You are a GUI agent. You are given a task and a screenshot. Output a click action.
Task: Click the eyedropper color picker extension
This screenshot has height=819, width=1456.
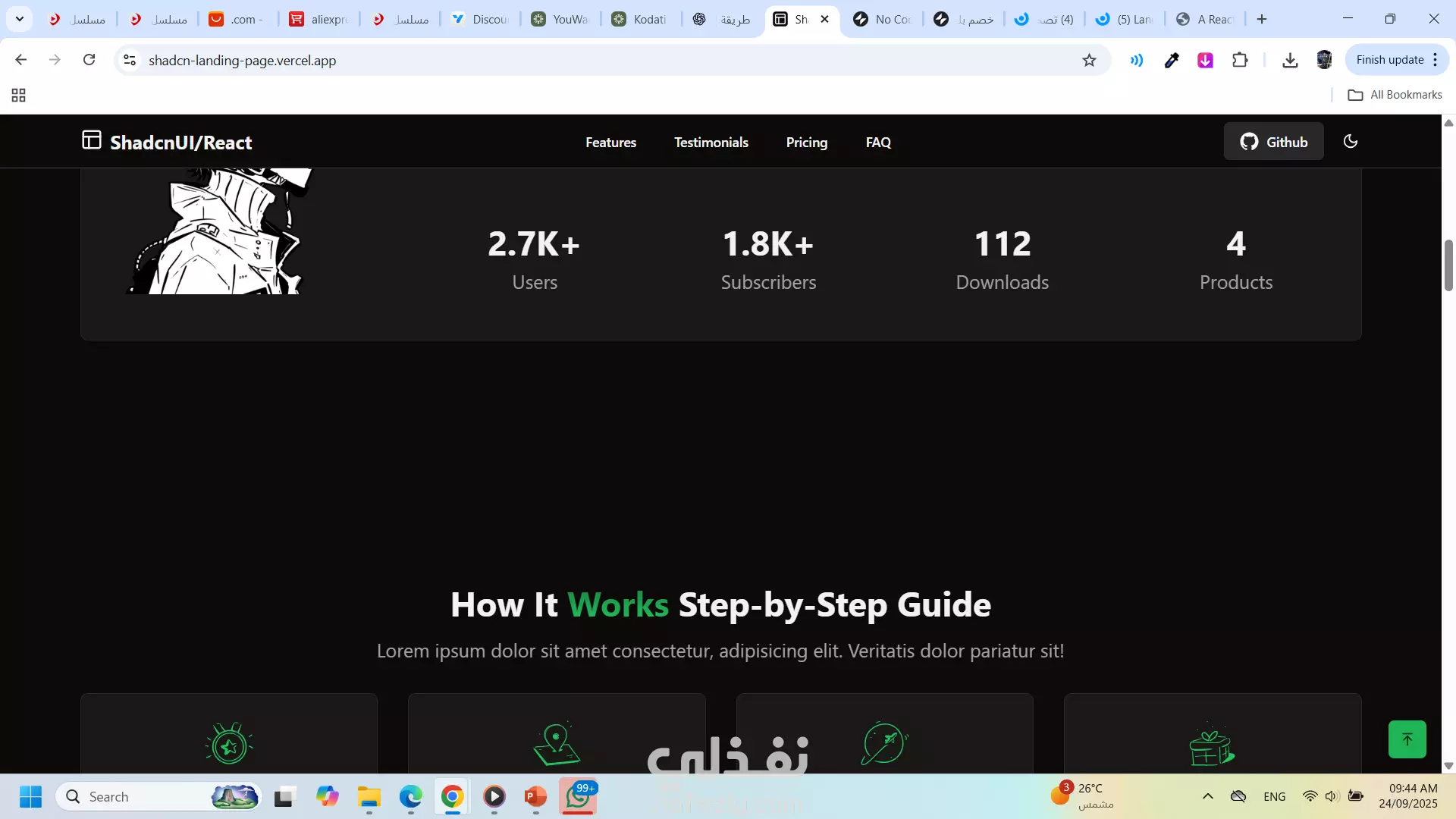click(1172, 61)
